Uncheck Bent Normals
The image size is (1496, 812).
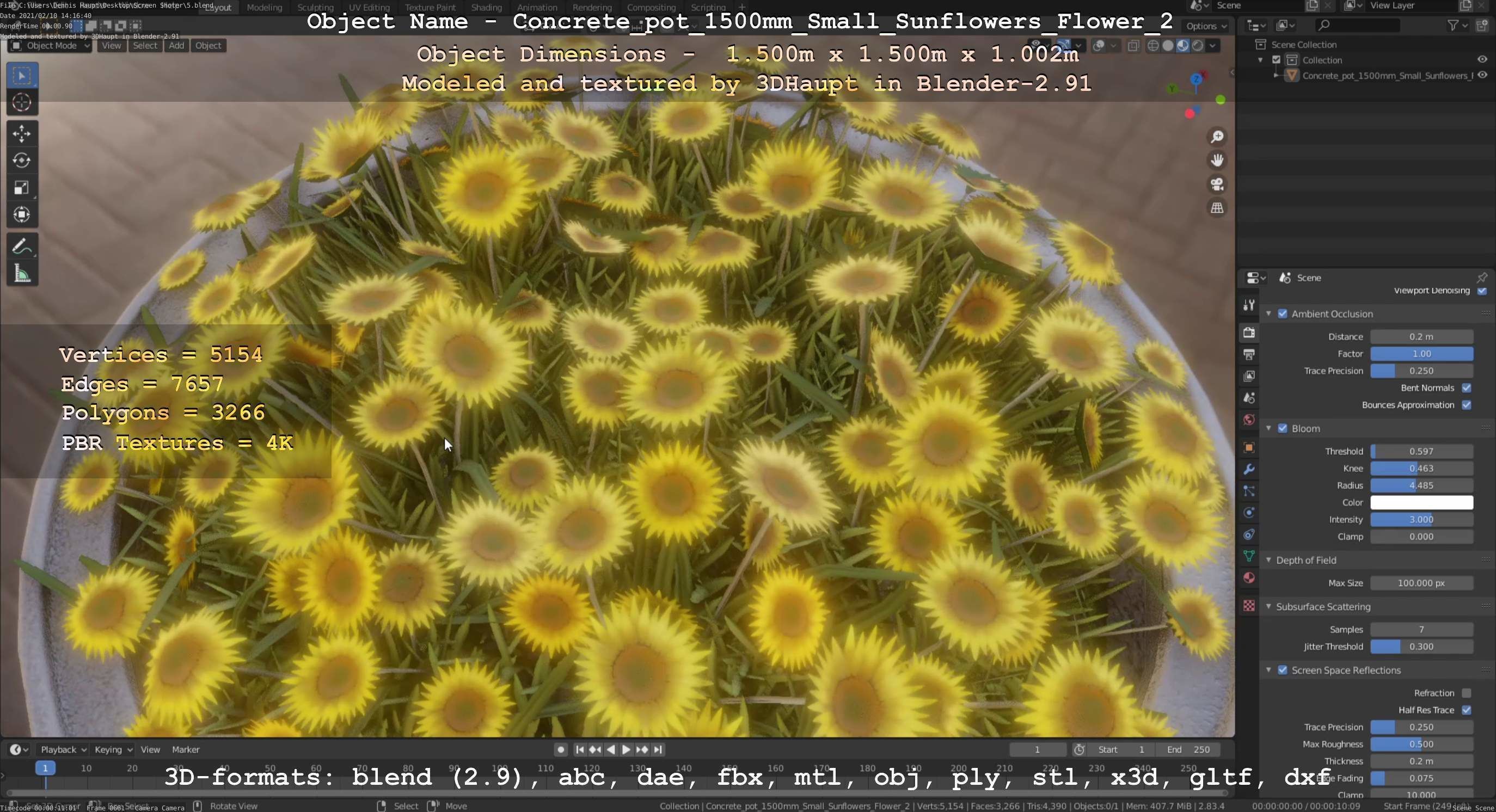(x=1467, y=387)
